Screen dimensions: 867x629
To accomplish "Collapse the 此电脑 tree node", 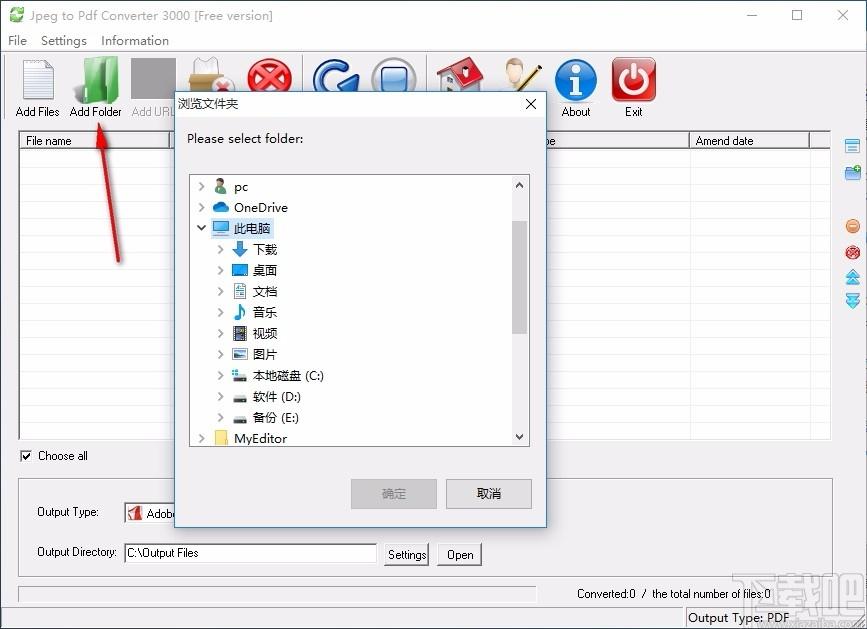I will [202, 229].
